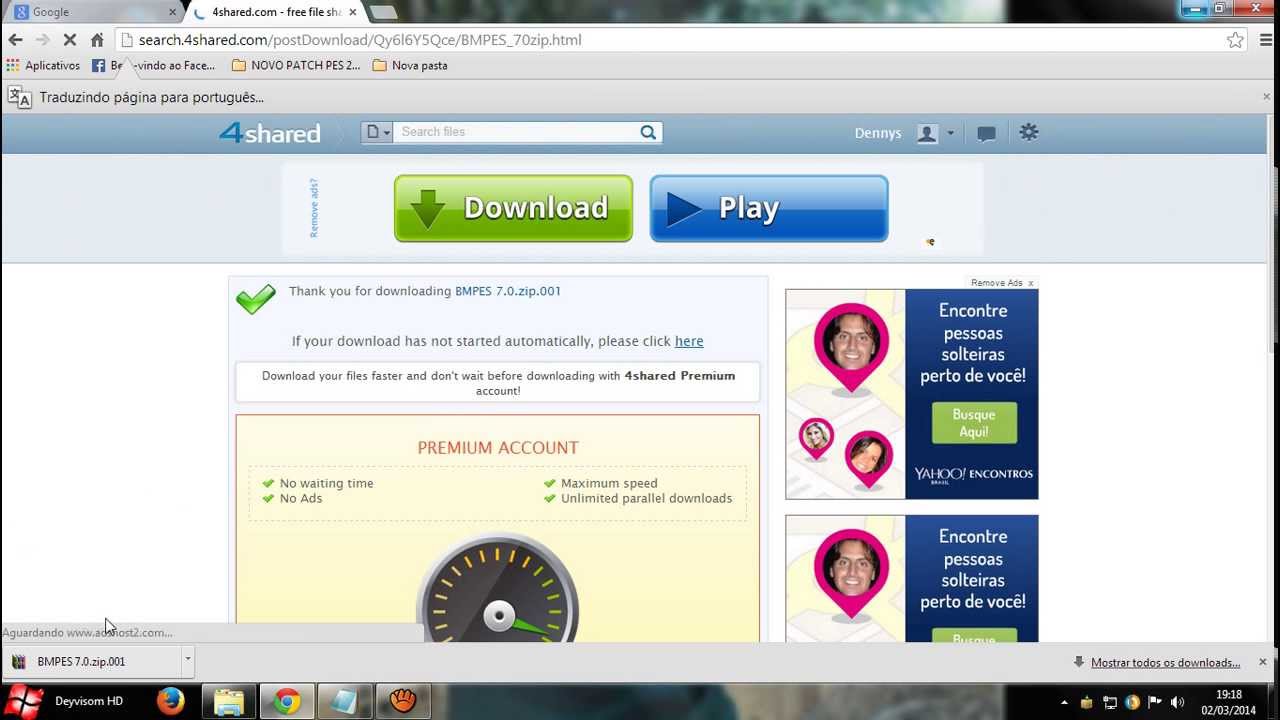The width and height of the screenshot is (1280, 720).
Task: Close the translation bar
Action: coord(1266,97)
